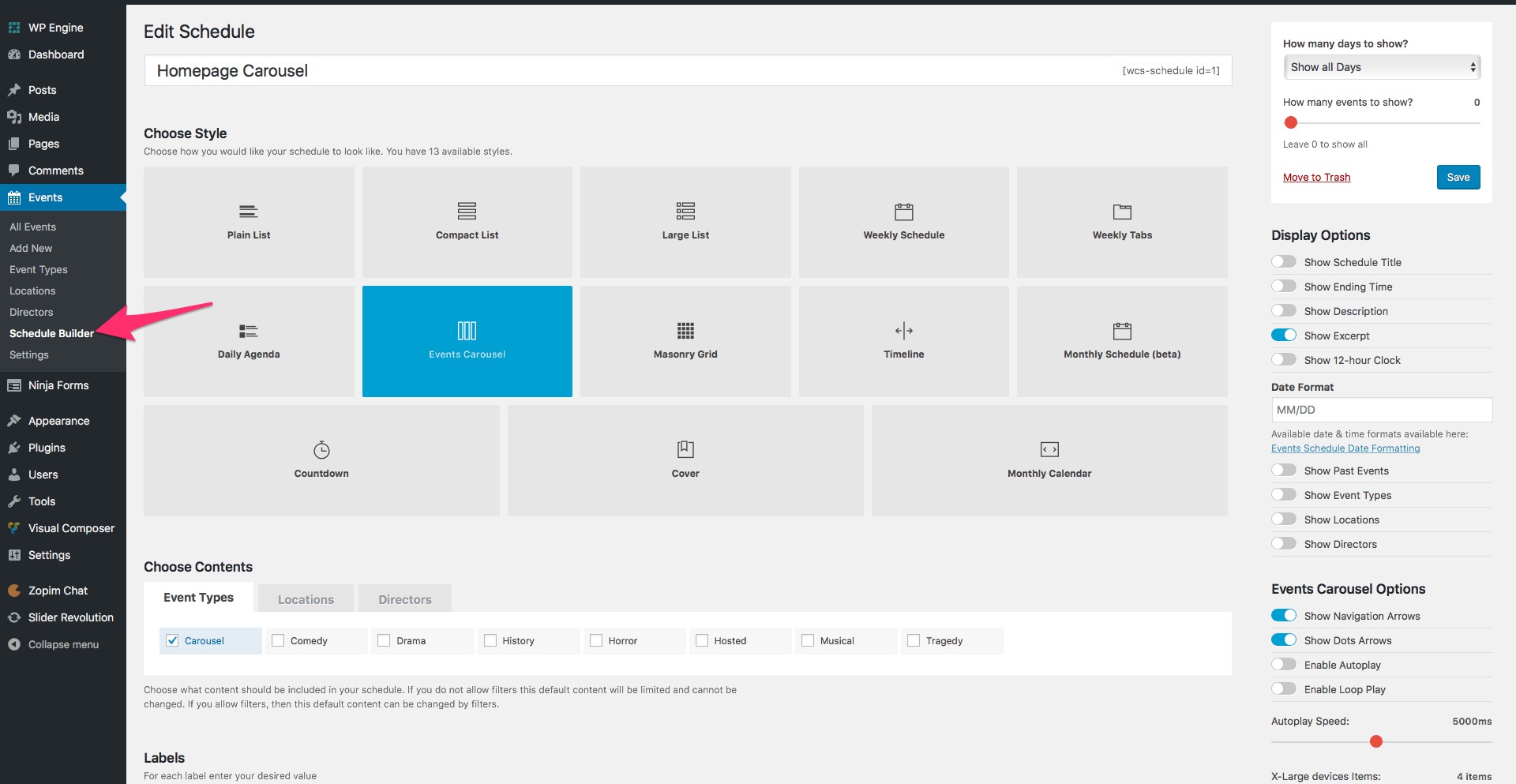Turn on Show Event Types switch
The image size is (1516, 784).
[1284, 494]
